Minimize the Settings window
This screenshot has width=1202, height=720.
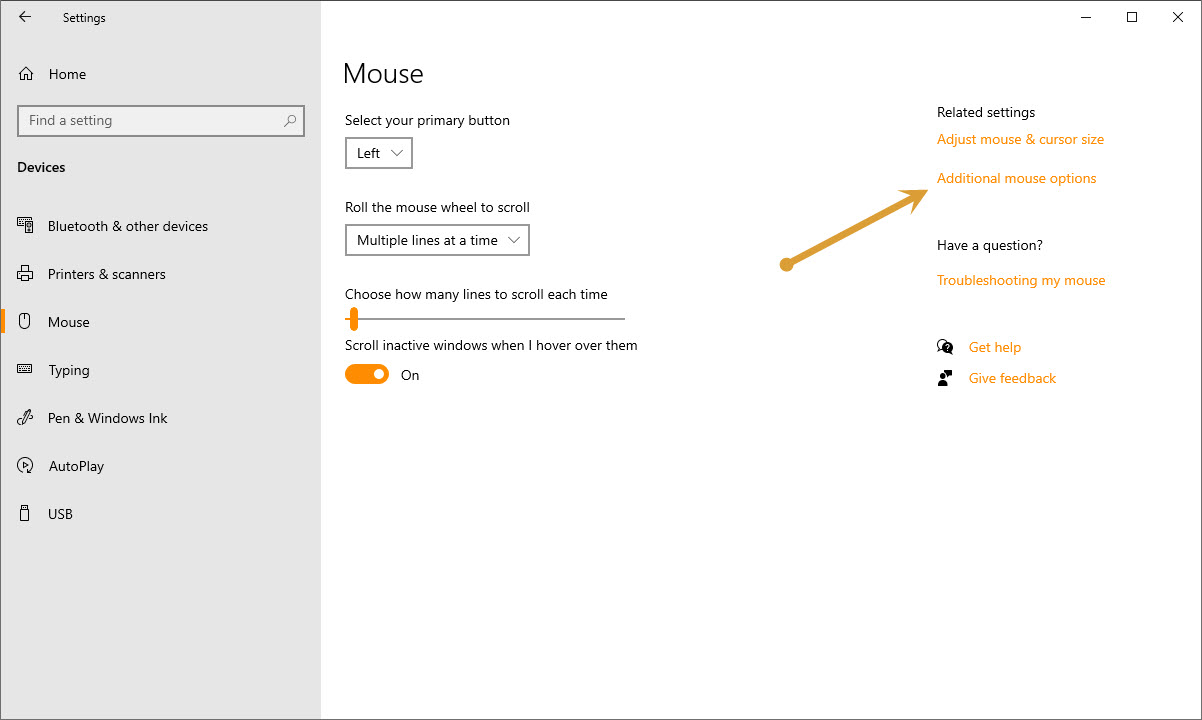coord(1086,17)
